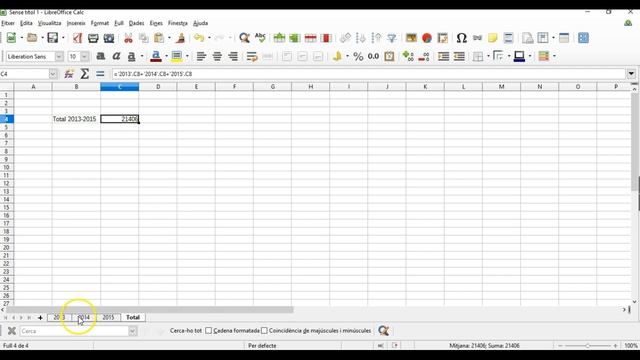
Task: Click the Cerca-ho tot button
Action: pos(186,330)
